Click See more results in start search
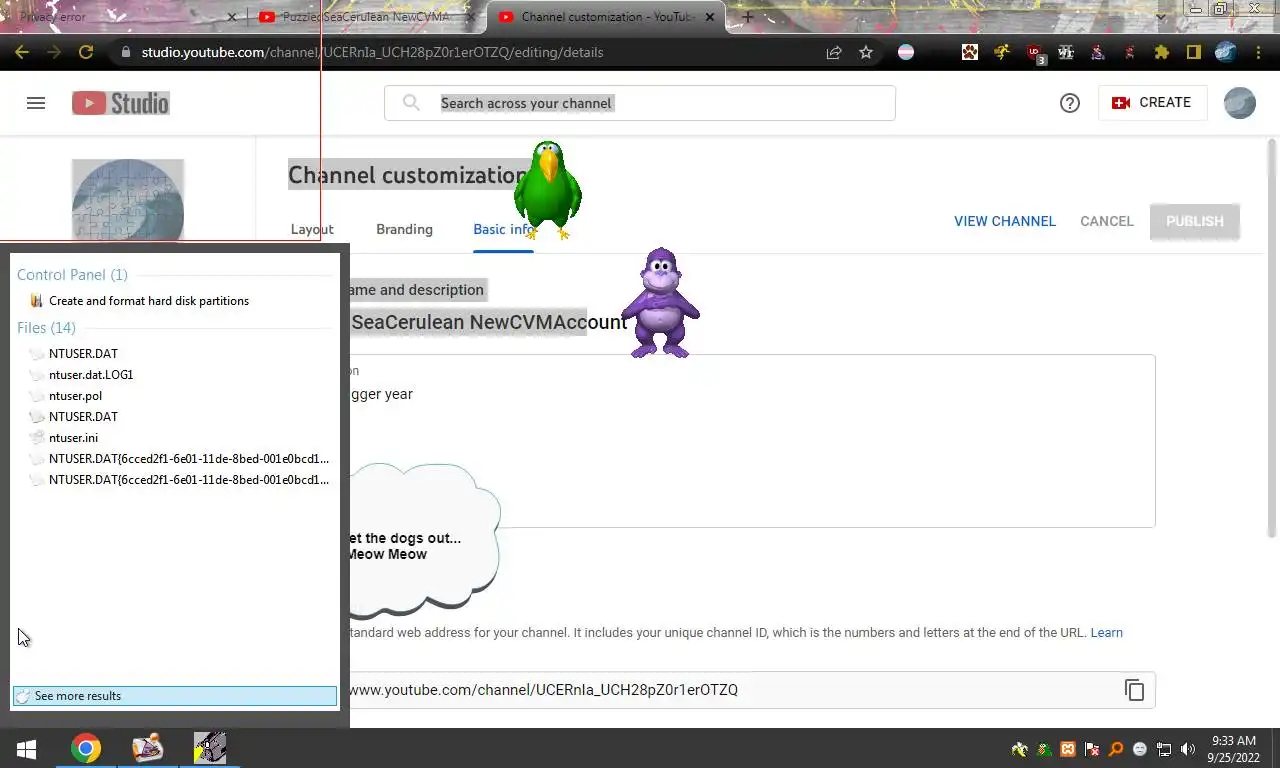Image resolution: width=1280 pixels, height=768 pixels. 175,696
